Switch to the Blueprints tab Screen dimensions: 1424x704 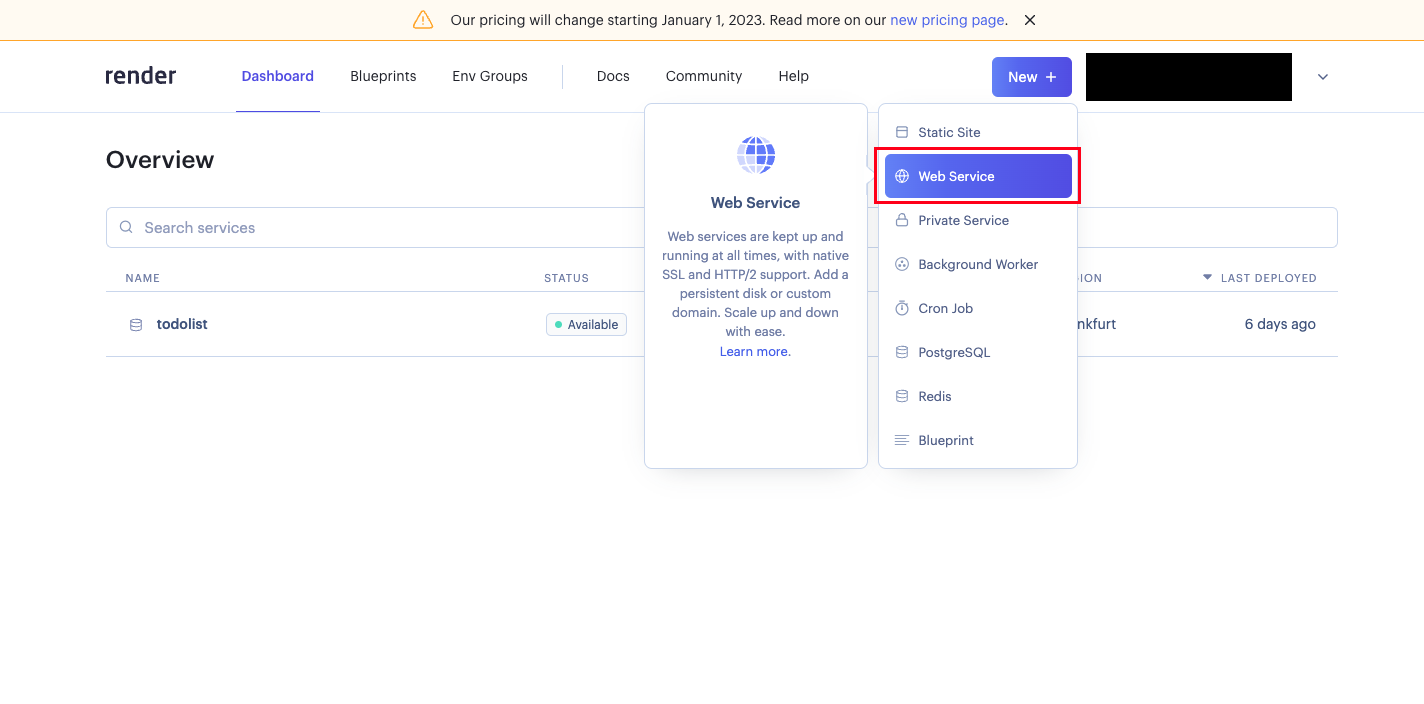(383, 76)
